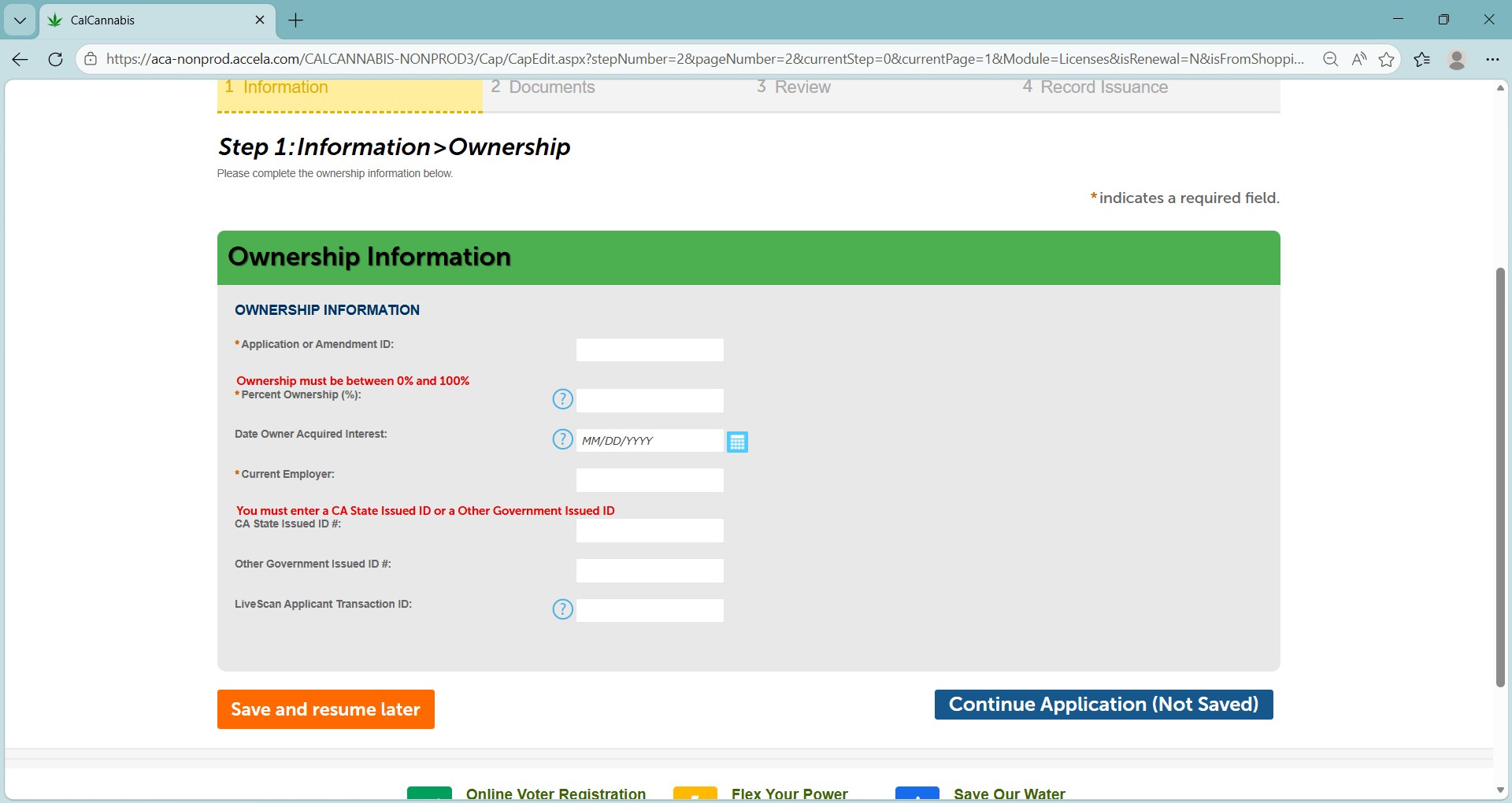Focus the Percent Ownership input field
1512x803 pixels.
point(650,400)
